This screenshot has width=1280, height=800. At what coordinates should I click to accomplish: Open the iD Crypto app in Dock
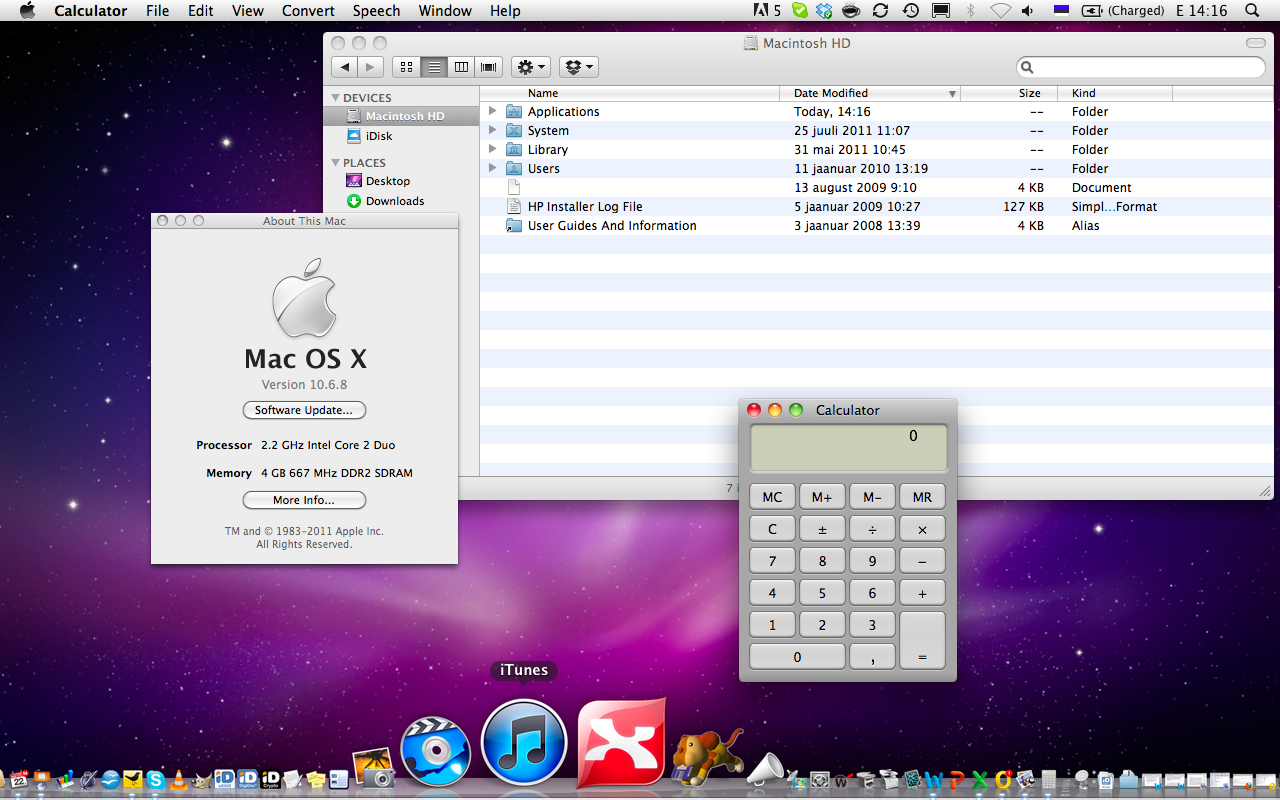(270, 779)
